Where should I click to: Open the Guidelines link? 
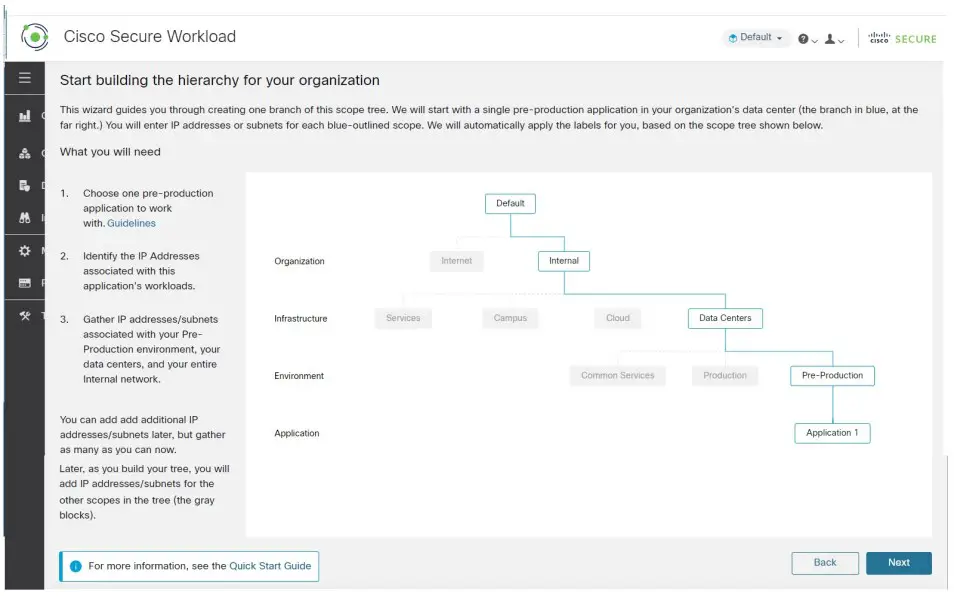click(131, 224)
